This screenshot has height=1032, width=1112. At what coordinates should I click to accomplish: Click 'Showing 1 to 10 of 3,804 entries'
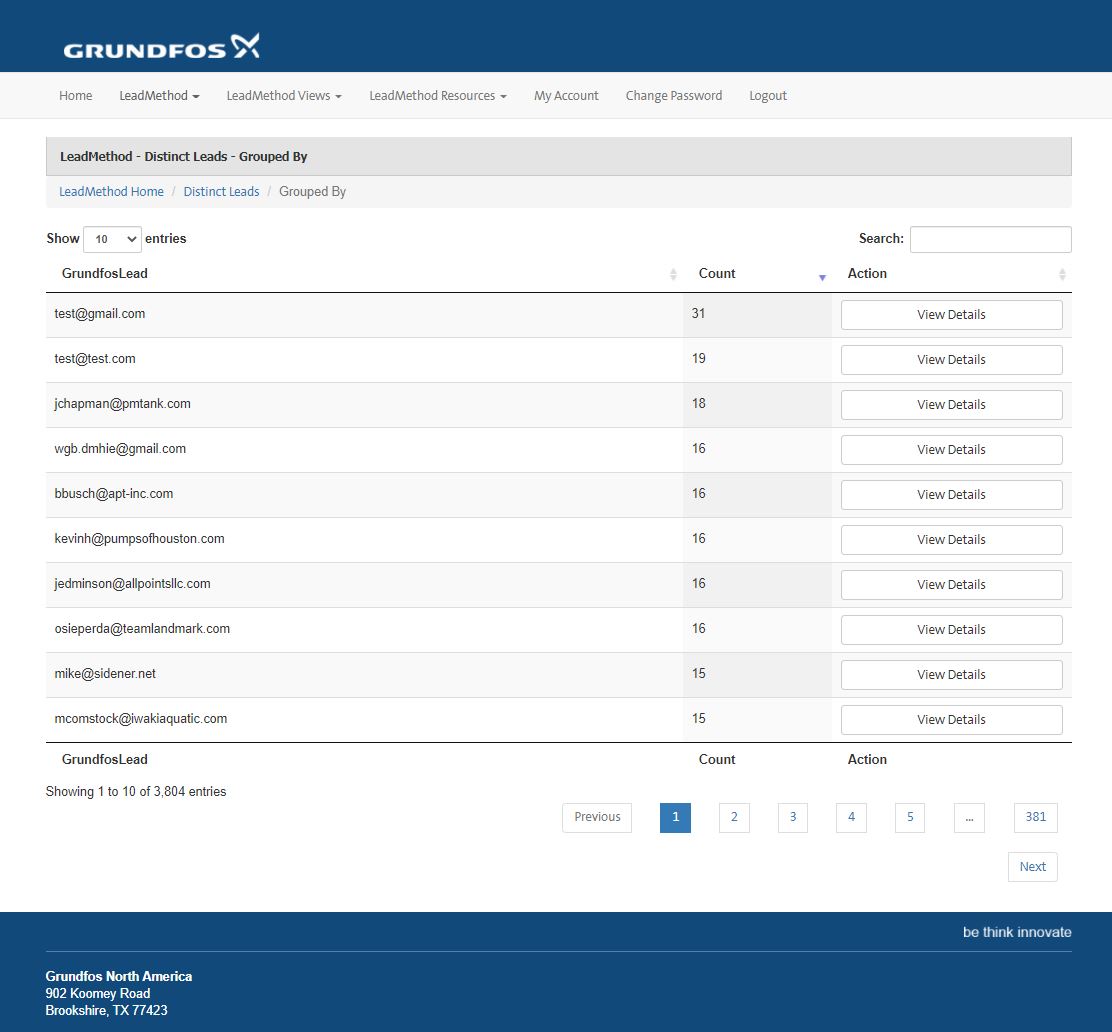(x=136, y=792)
